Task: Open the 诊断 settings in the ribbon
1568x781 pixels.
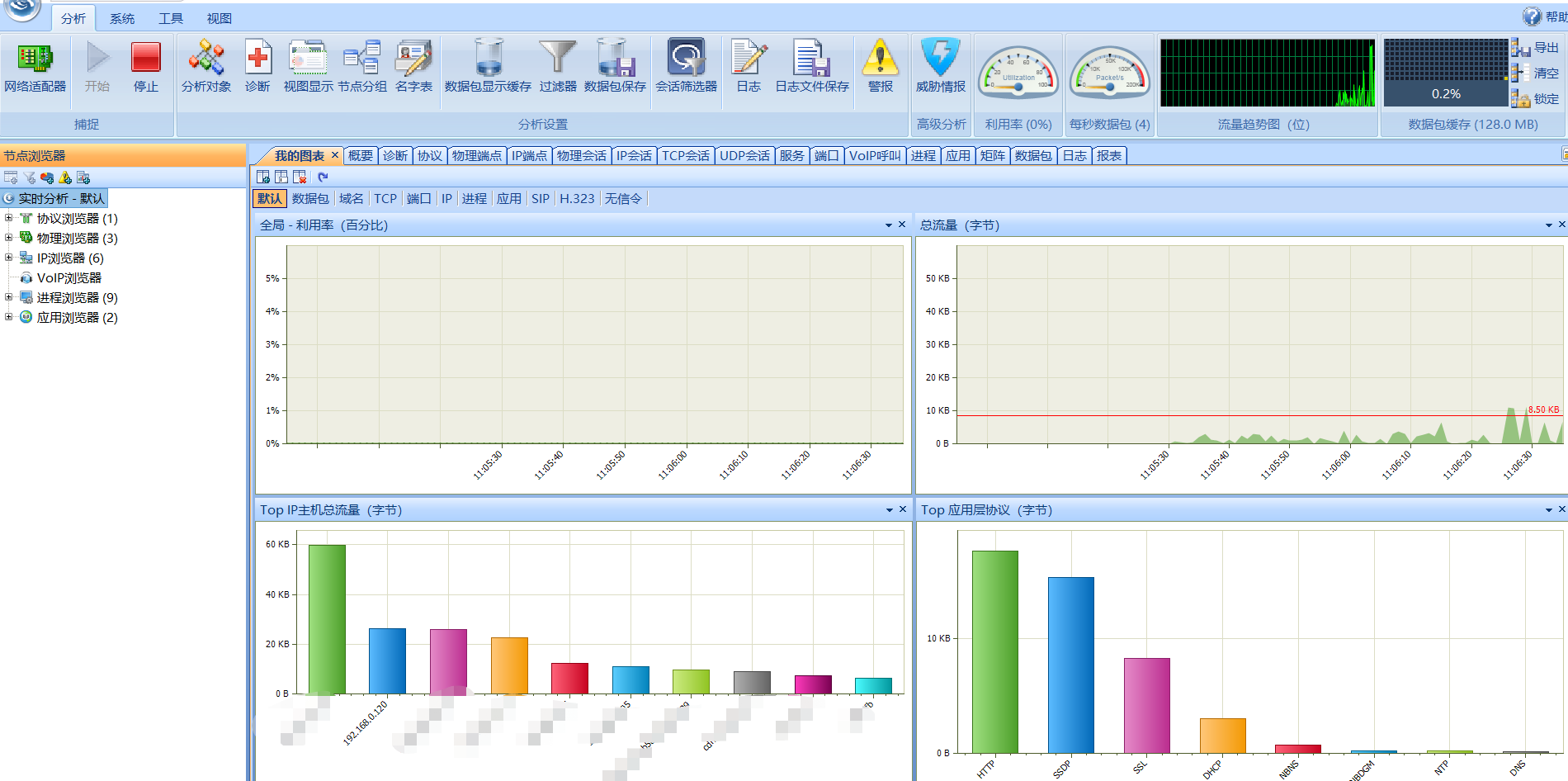Action: tap(257, 68)
